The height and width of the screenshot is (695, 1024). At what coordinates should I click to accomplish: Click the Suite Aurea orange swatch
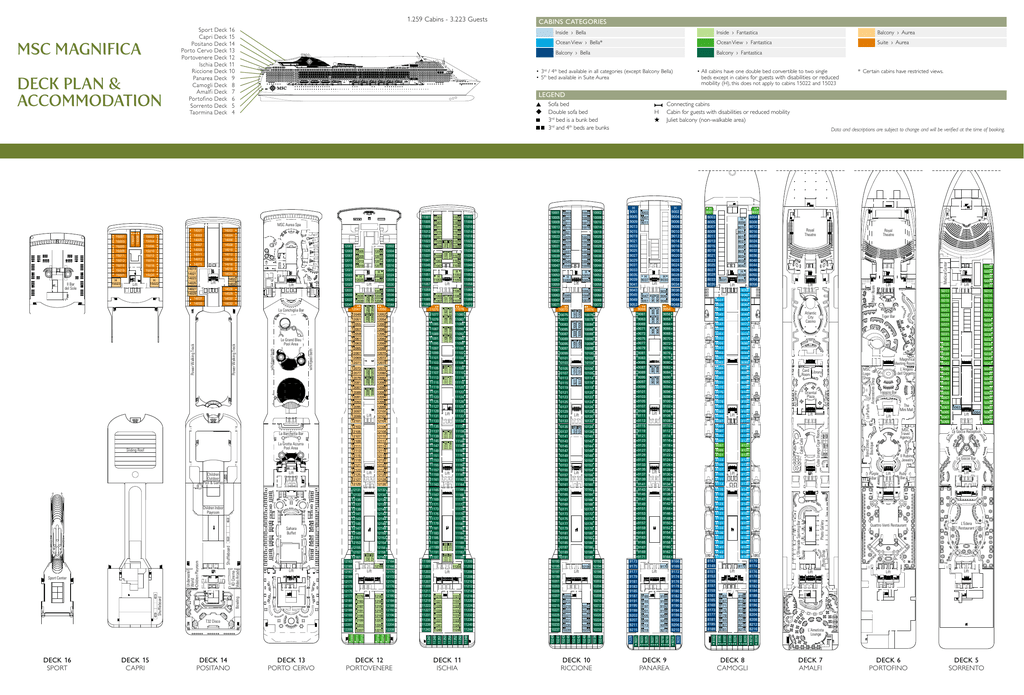(x=866, y=42)
